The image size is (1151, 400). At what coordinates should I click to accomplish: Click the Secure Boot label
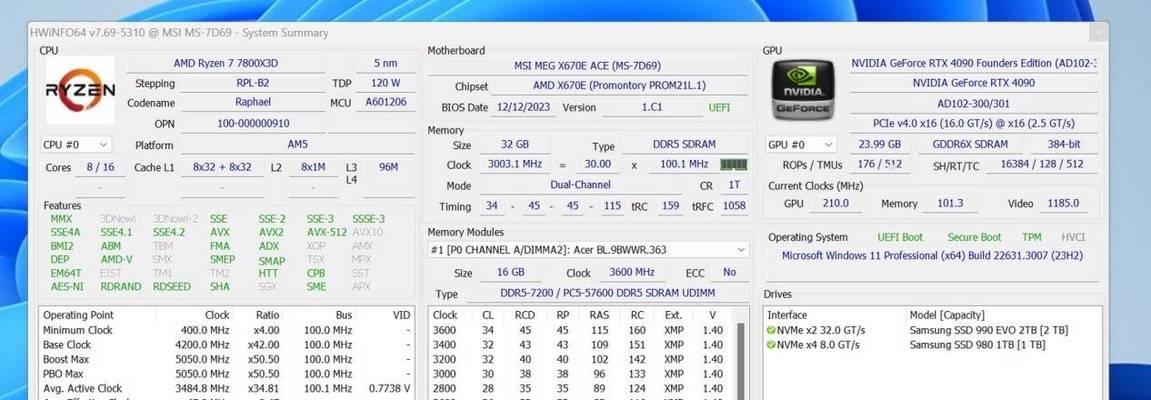point(974,237)
